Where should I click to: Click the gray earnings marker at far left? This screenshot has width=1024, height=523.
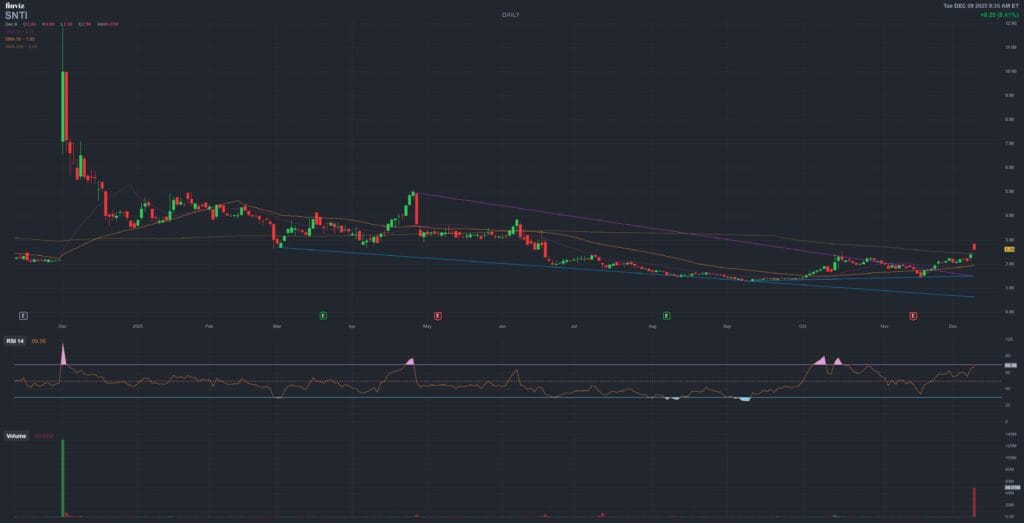click(x=23, y=315)
